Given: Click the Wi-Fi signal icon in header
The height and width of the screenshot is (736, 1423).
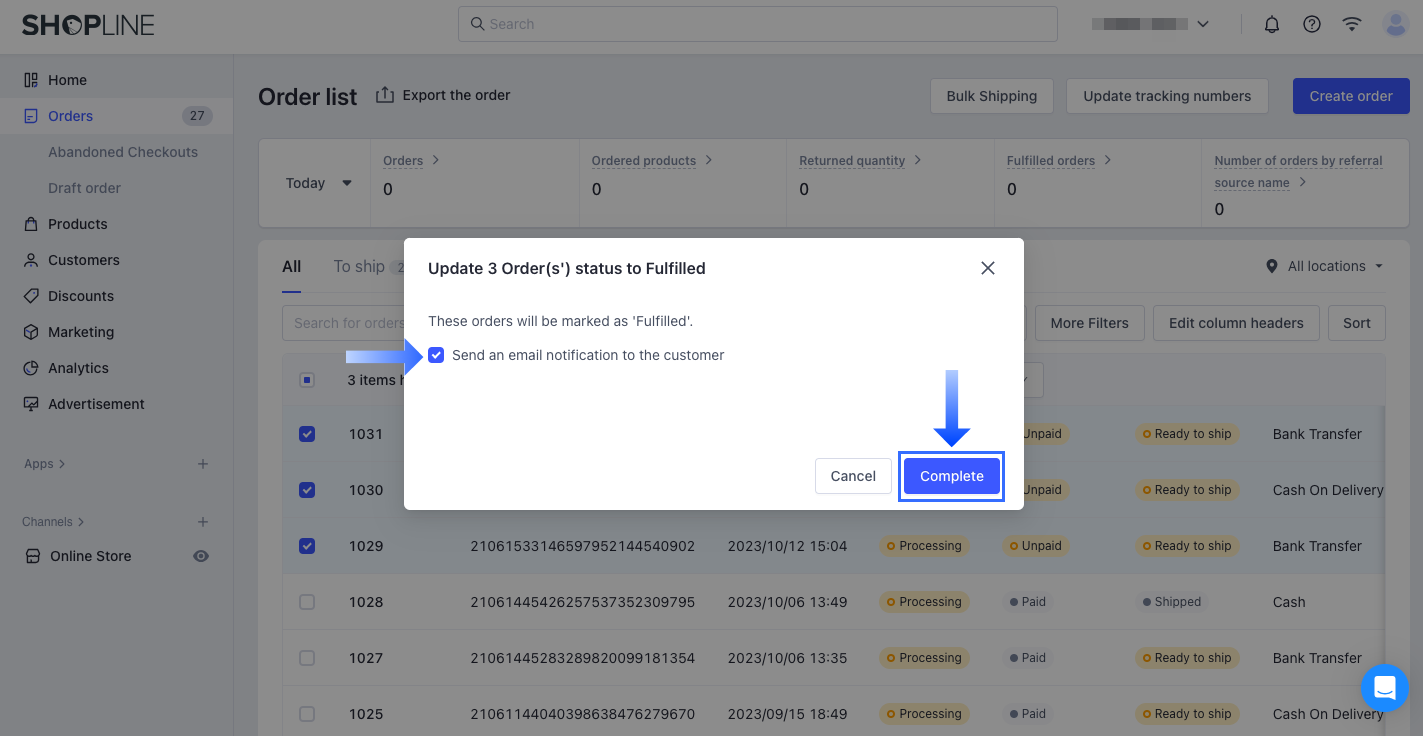Looking at the screenshot, I should click(x=1352, y=24).
